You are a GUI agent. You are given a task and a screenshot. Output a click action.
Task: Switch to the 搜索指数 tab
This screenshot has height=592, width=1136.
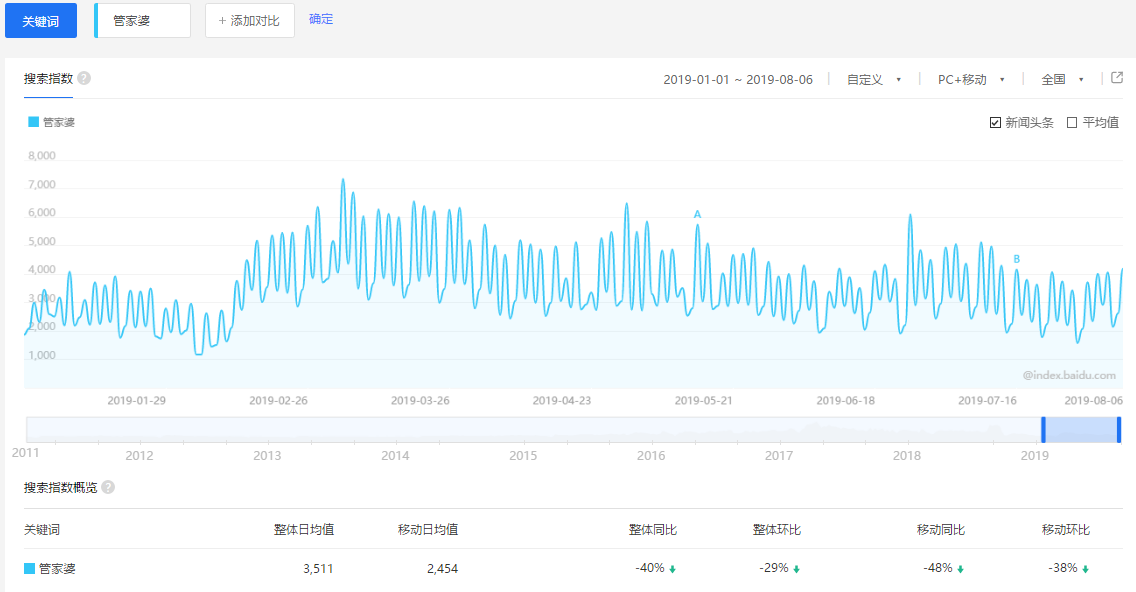pos(48,78)
